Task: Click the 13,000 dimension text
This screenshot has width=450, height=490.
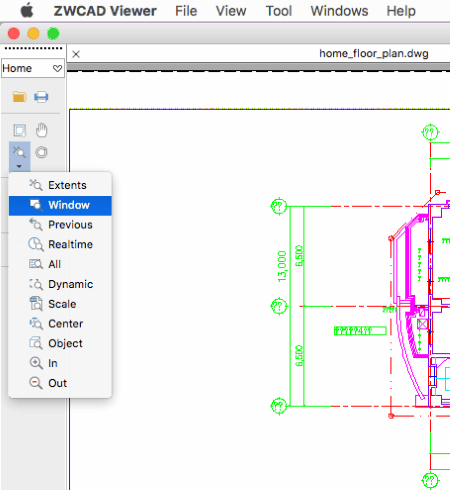Action: tap(282, 266)
